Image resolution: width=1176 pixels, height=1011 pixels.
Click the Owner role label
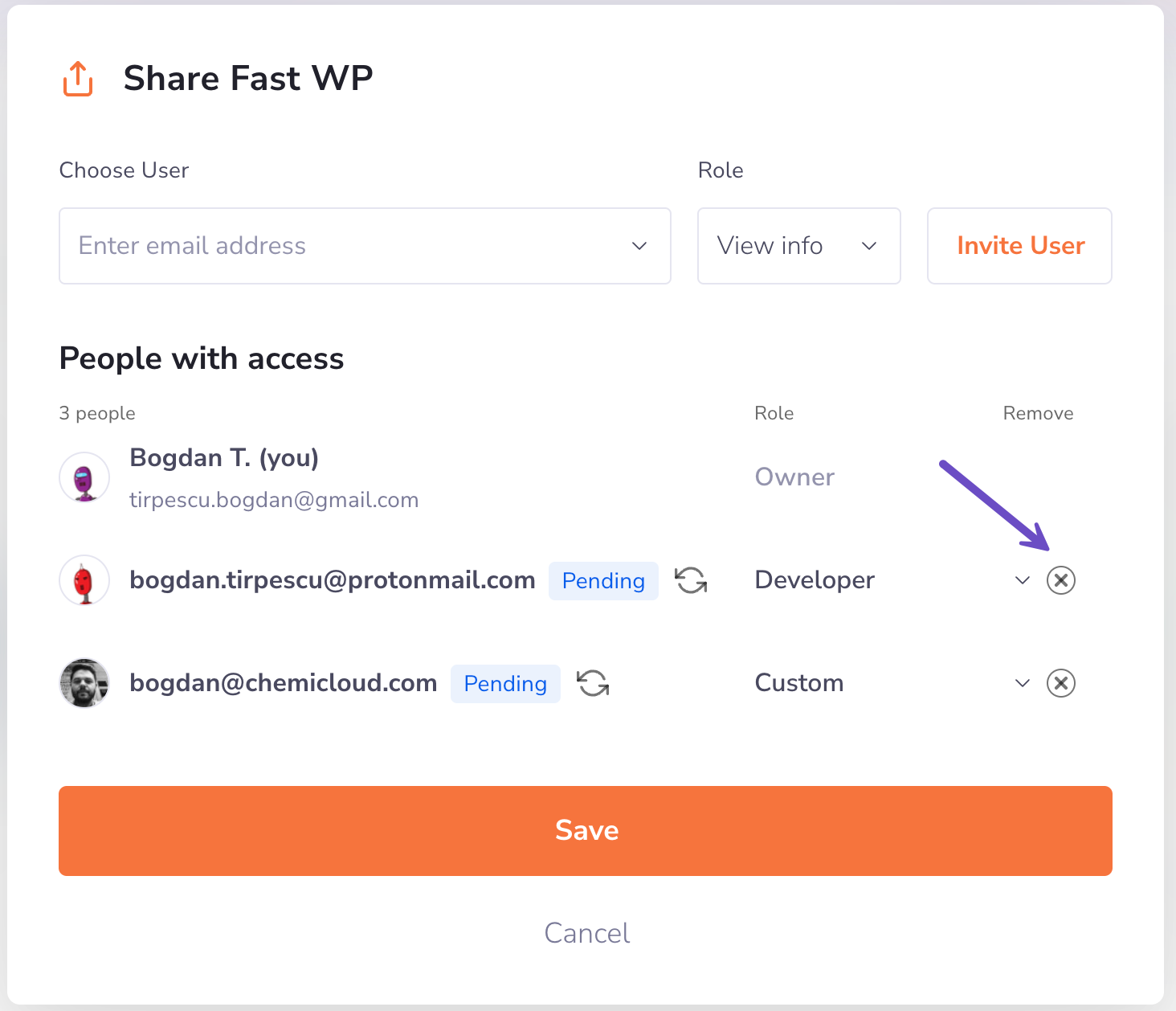tap(794, 477)
